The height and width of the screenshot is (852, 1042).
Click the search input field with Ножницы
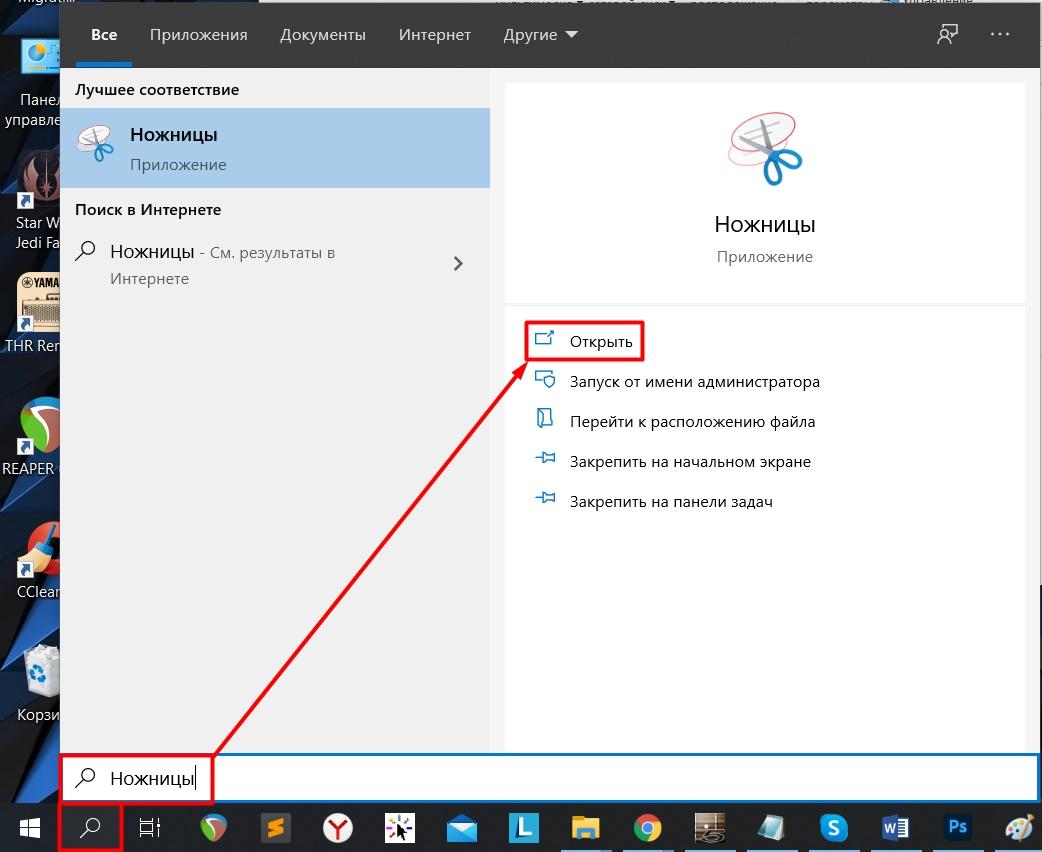tap(550, 778)
